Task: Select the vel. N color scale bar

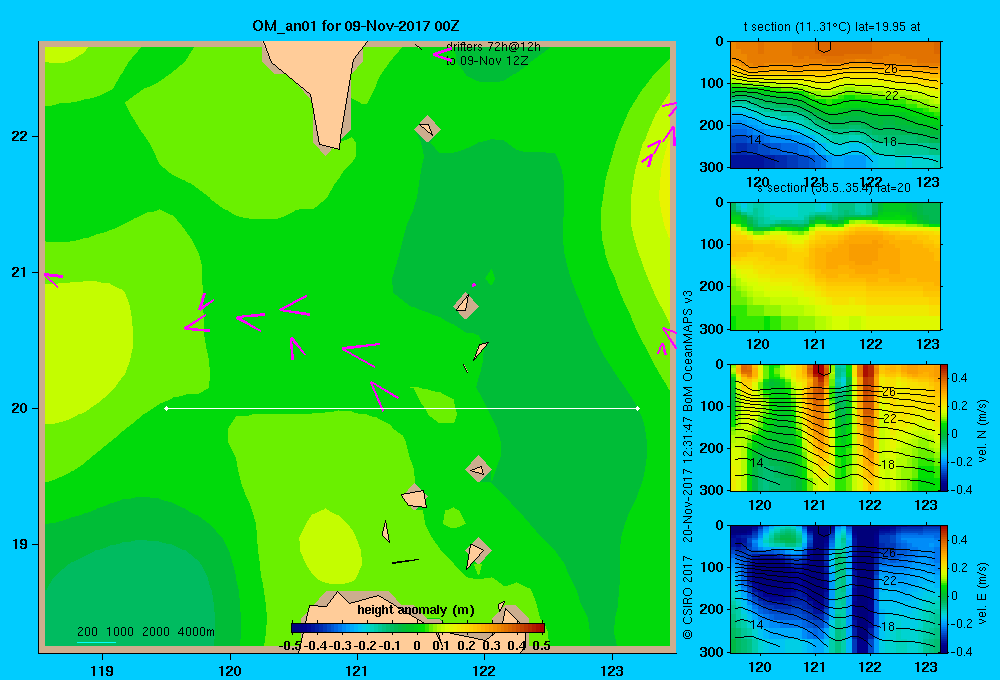Action: pos(944,427)
